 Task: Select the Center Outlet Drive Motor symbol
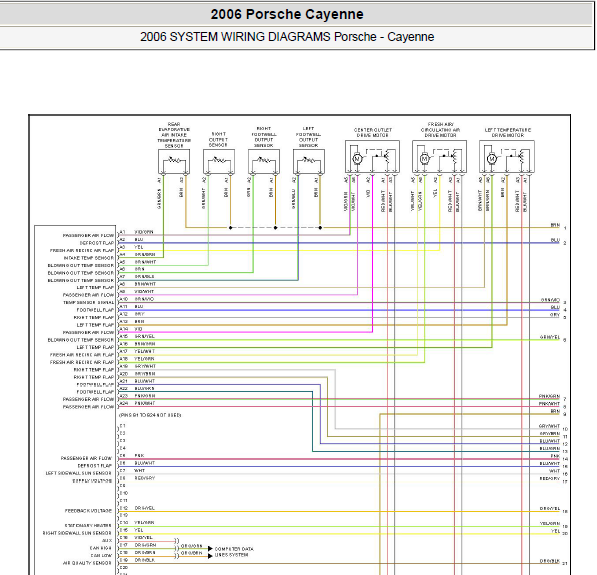[x=372, y=157]
